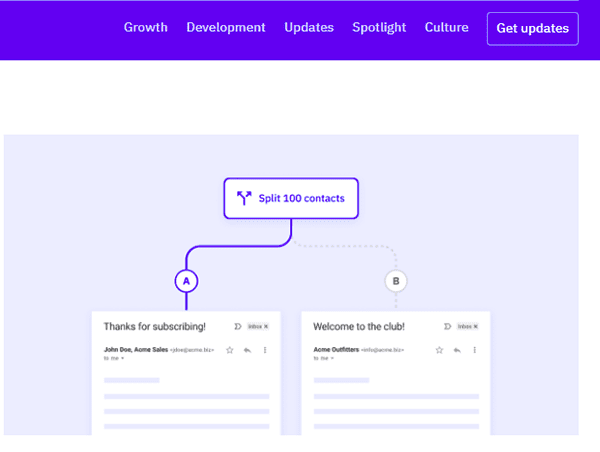Expand recipient details under John Doe
This screenshot has width=600, height=452.
tap(123, 357)
